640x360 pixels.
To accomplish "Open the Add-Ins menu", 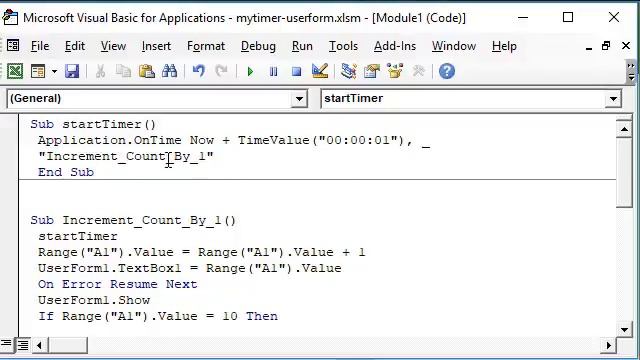I will pos(395,46).
